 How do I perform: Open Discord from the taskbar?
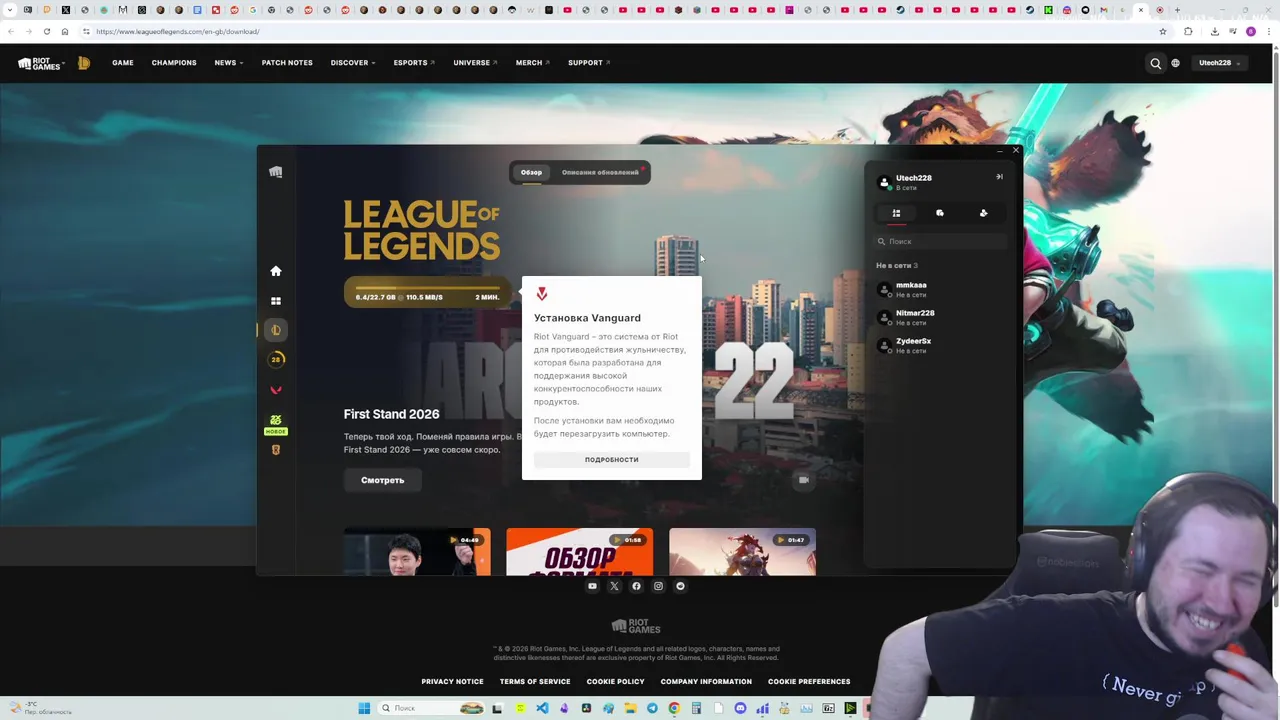coord(740,708)
